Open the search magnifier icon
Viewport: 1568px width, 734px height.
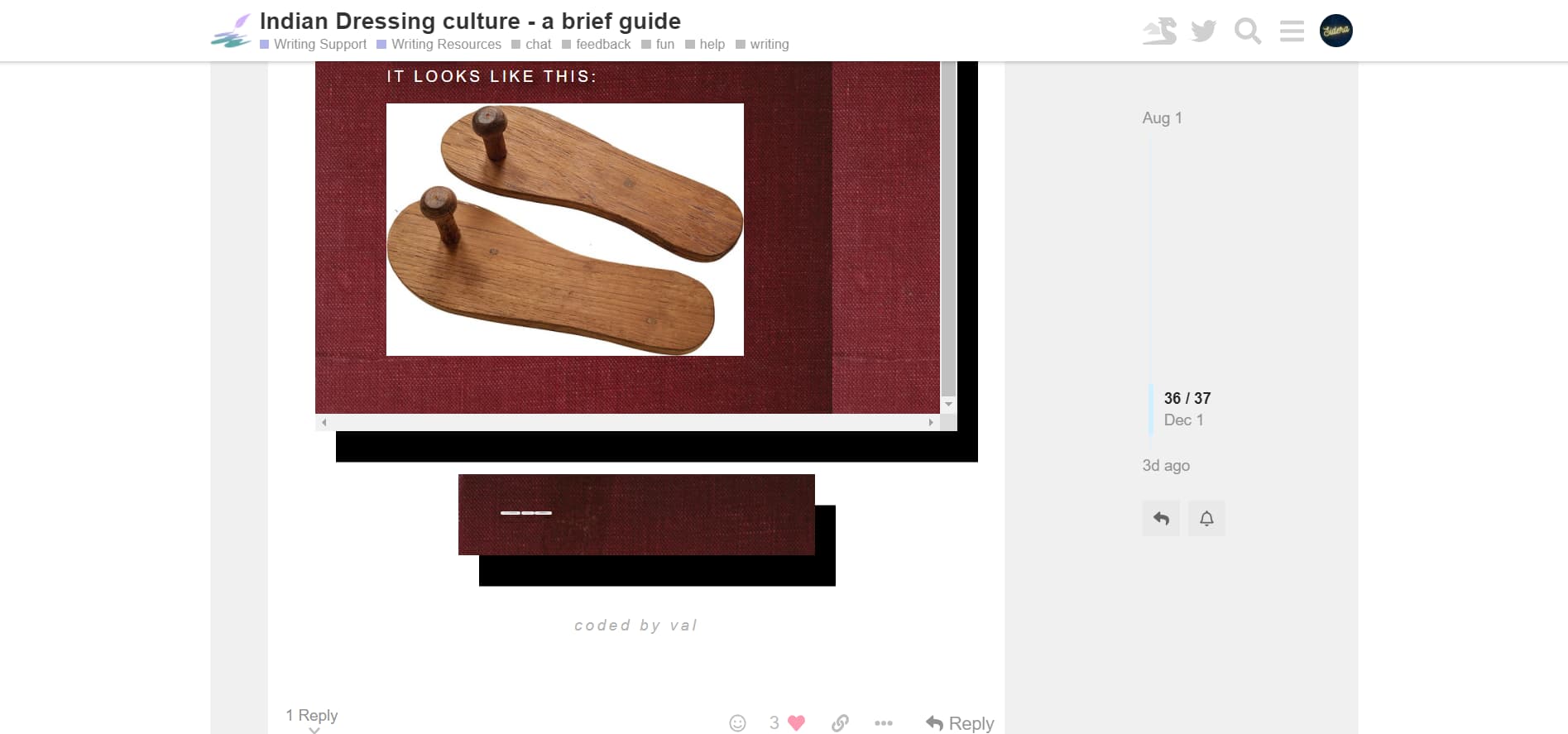click(1247, 31)
